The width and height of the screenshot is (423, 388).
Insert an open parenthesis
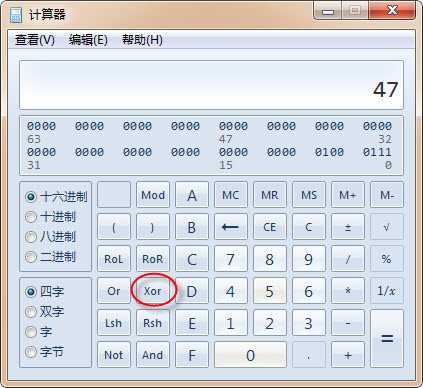[114, 227]
